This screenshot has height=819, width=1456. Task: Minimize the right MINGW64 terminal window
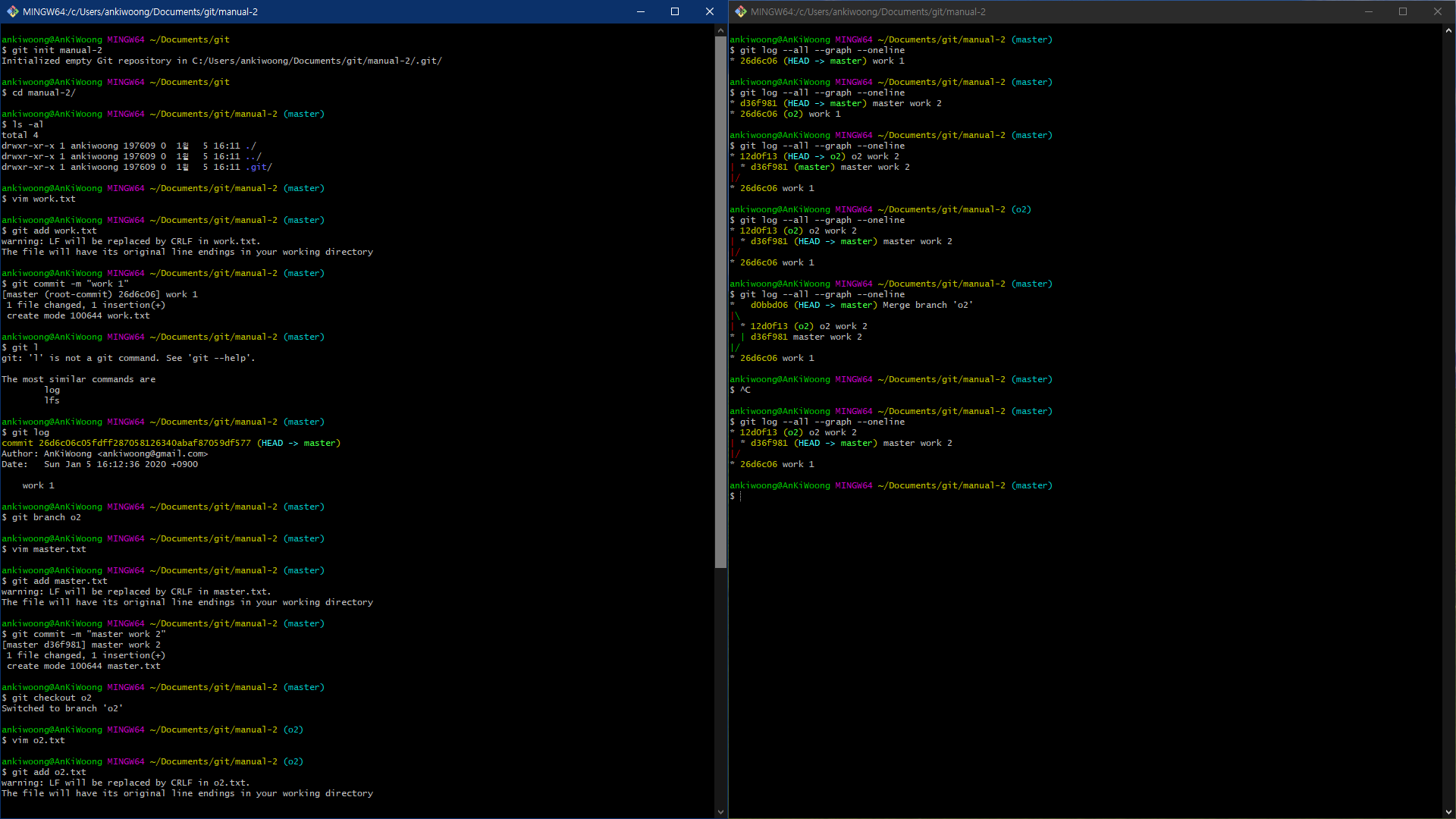1369,11
